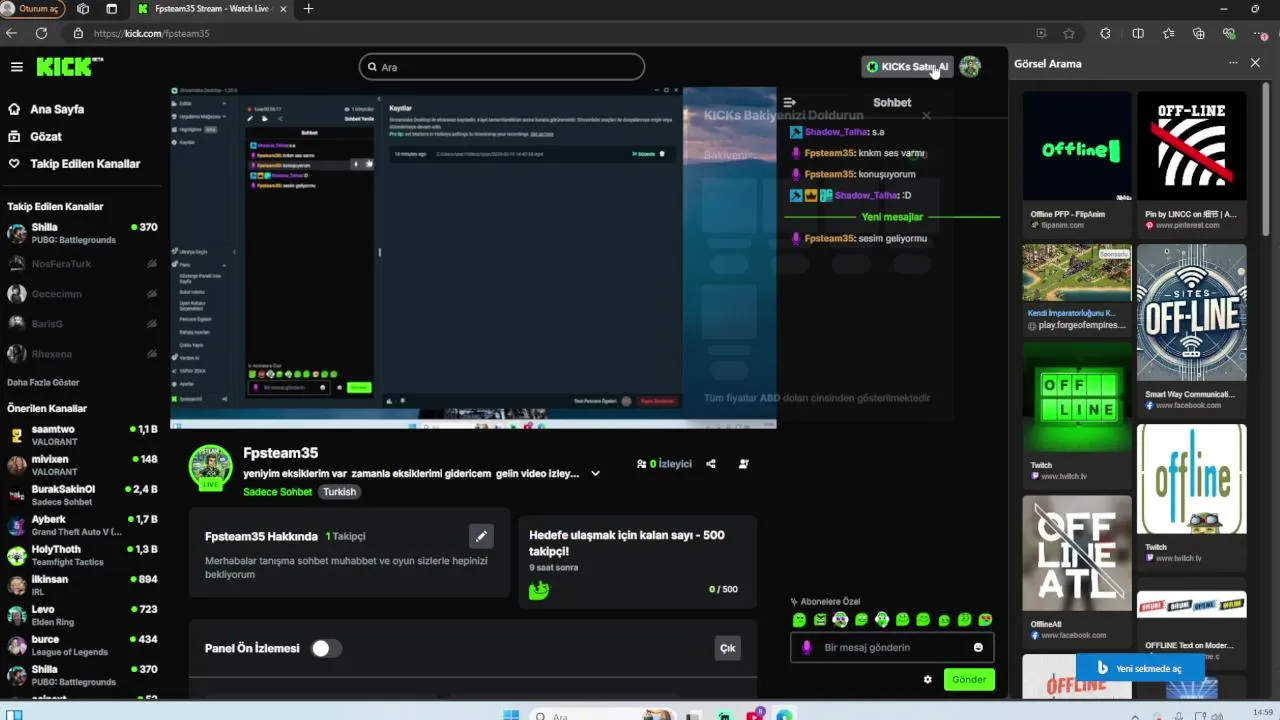Collapse chat using the Sohbet arrow icon
Viewport: 1280px width, 720px height.
pos(789,102)
